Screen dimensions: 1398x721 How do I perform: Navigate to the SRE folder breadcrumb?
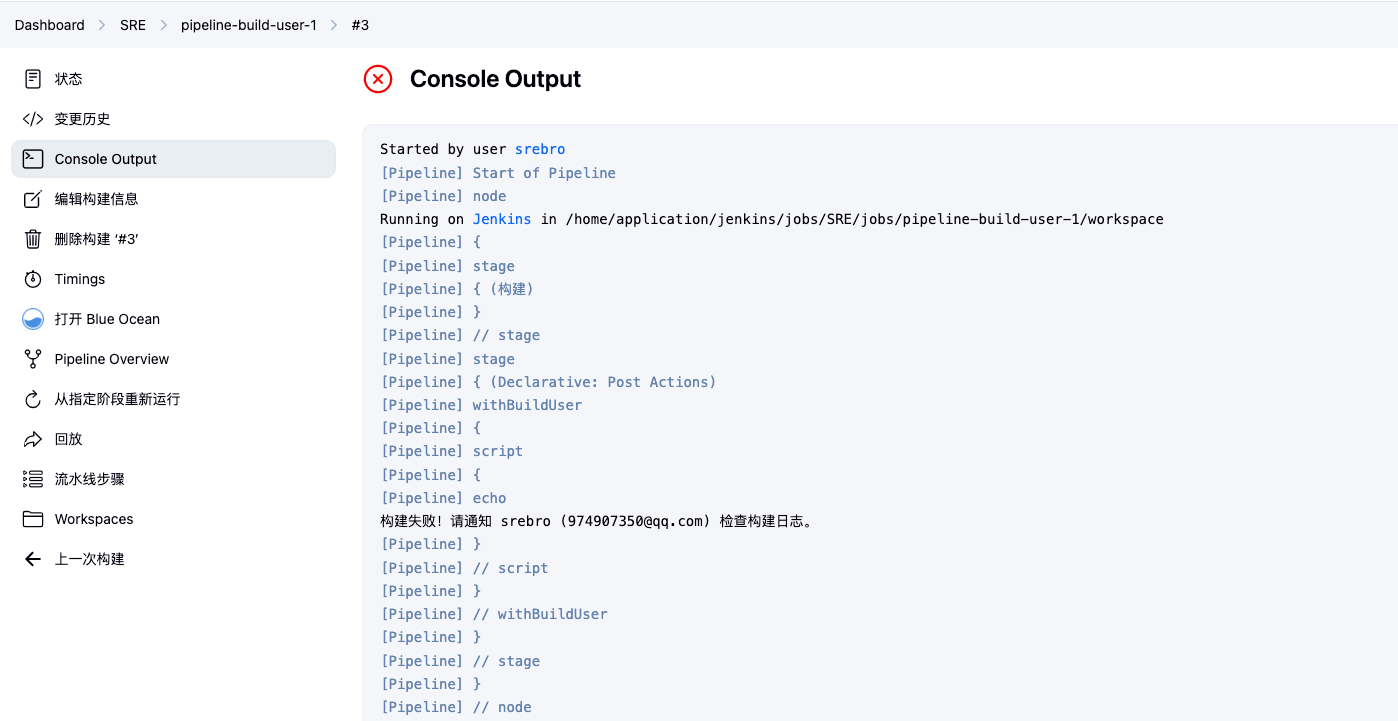133,25
